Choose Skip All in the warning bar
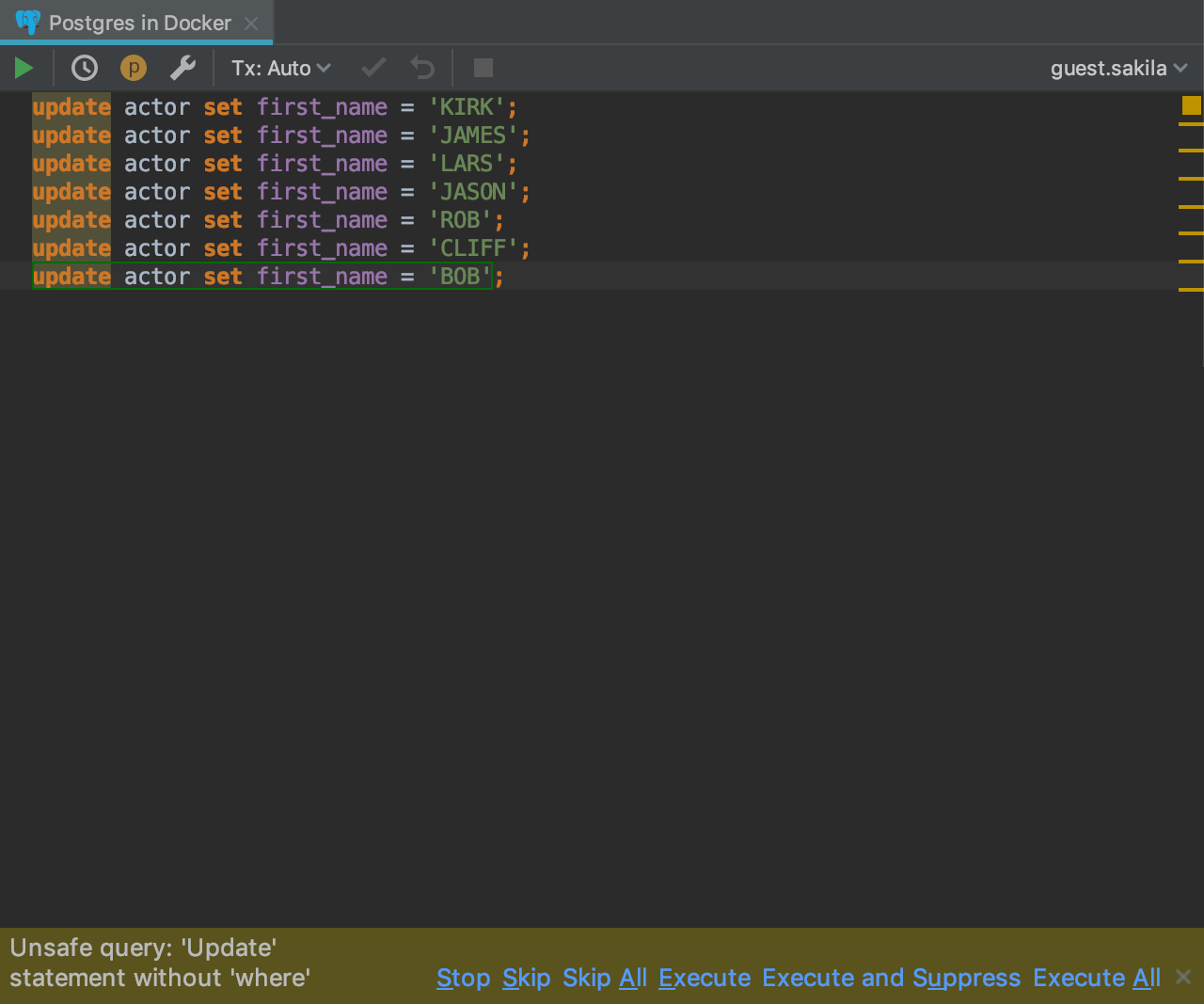 [x=604, y=978]
